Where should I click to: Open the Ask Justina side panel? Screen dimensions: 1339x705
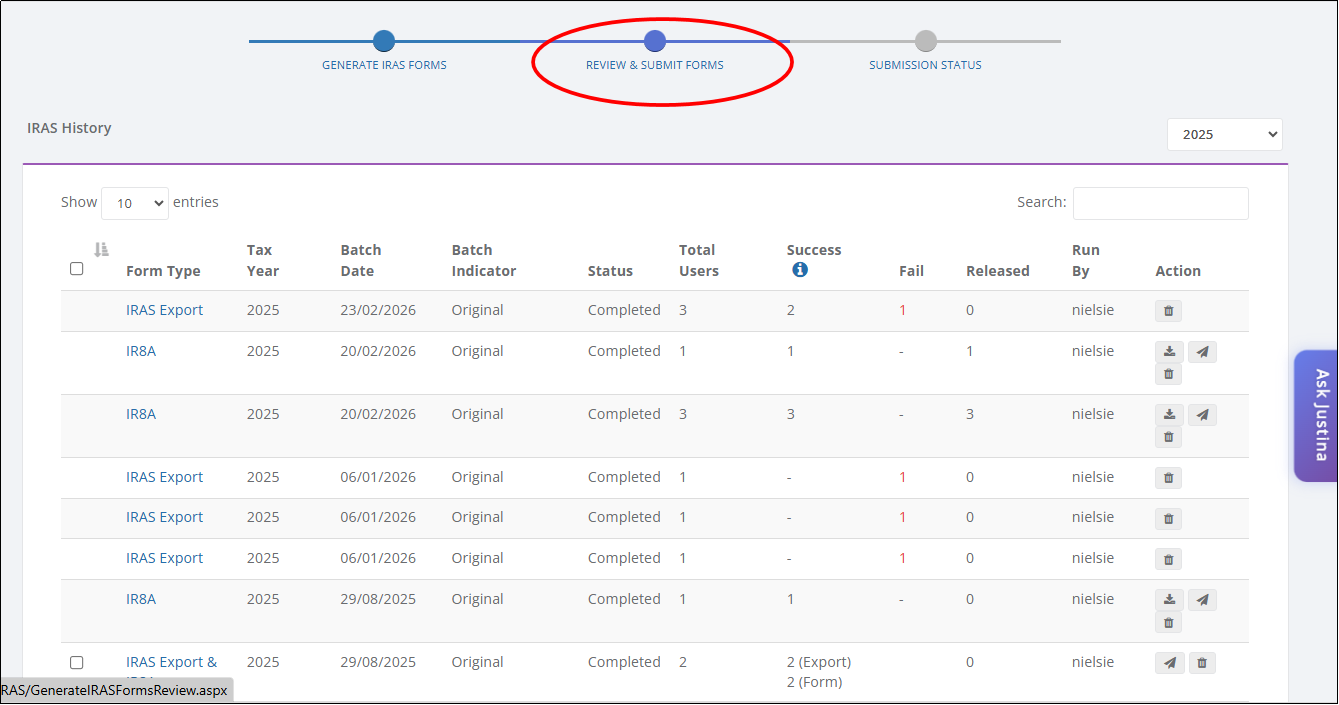coord(1316,415)
